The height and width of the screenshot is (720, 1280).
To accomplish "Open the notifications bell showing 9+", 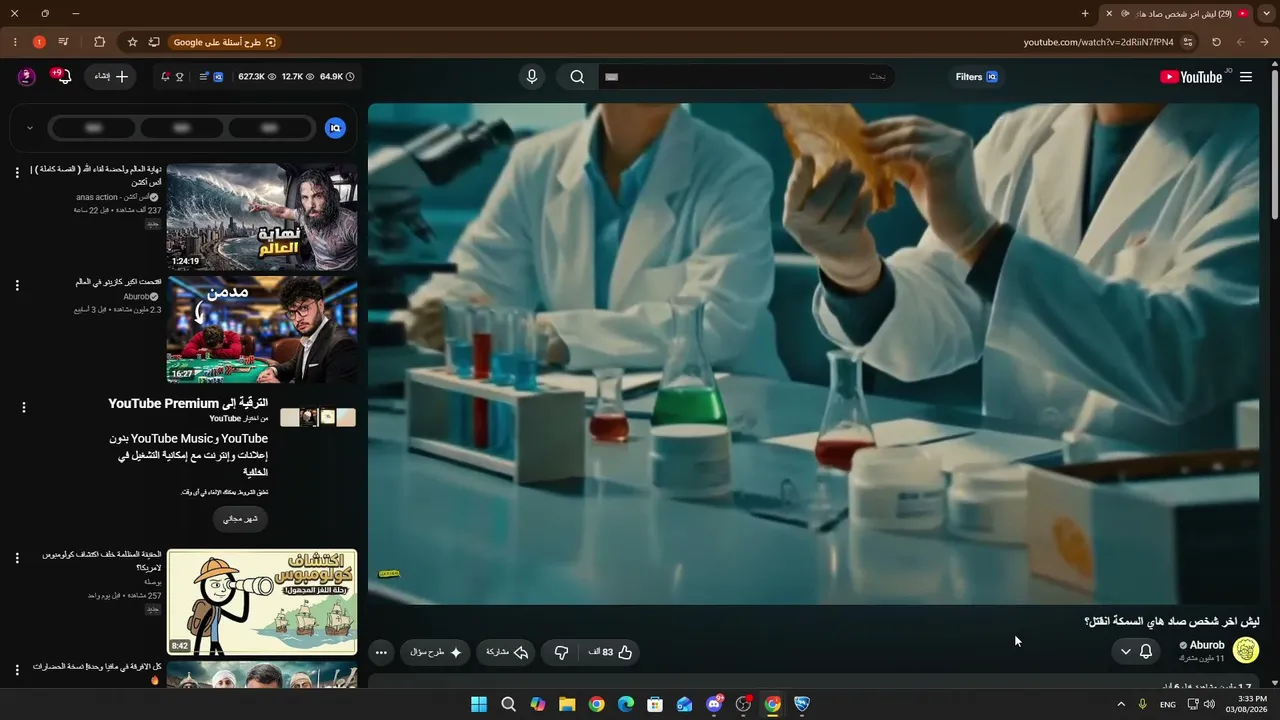I will (x=62, y=77).
